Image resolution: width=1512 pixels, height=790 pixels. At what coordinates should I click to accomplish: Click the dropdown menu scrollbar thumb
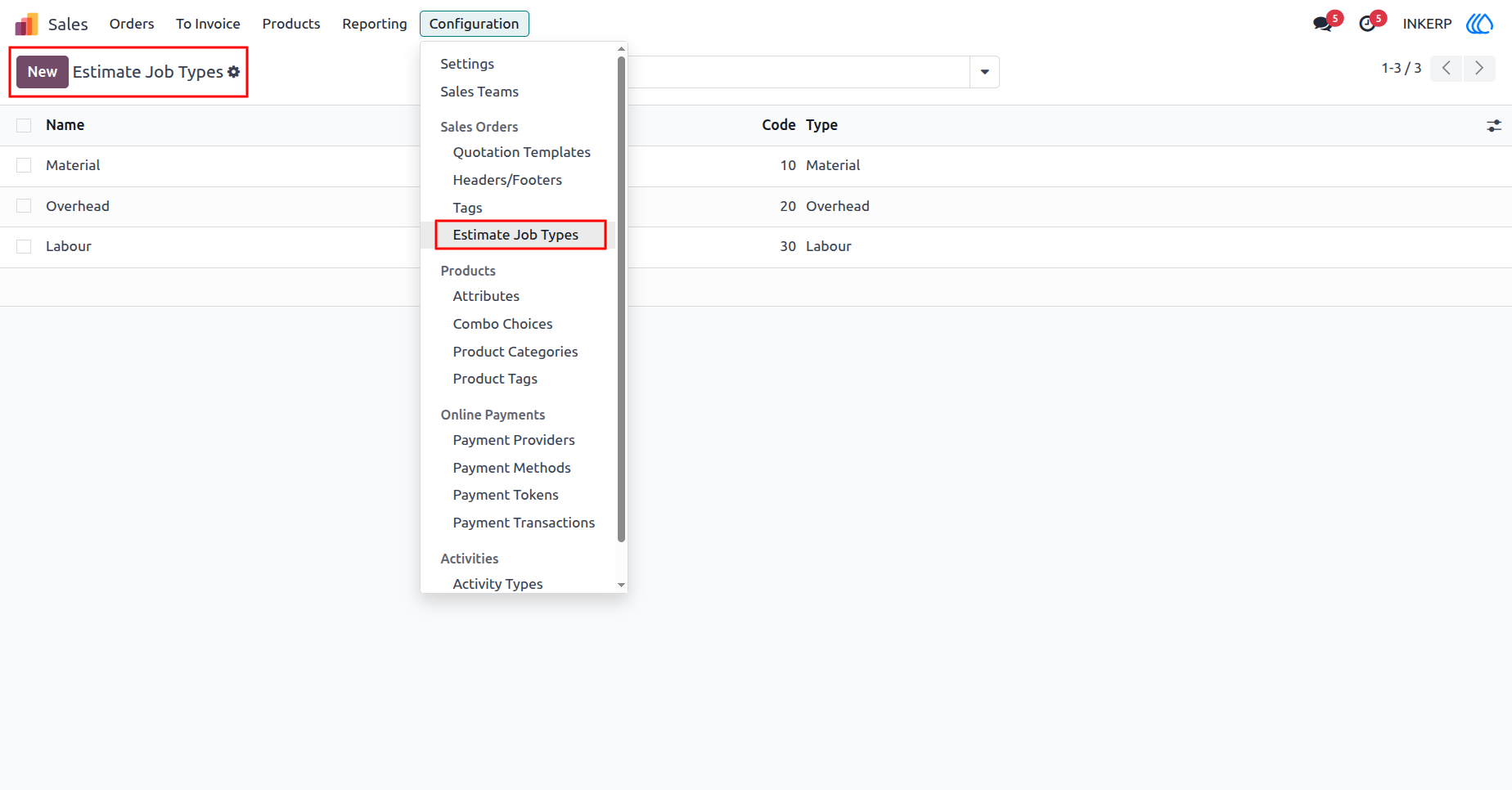pos(622,299)
